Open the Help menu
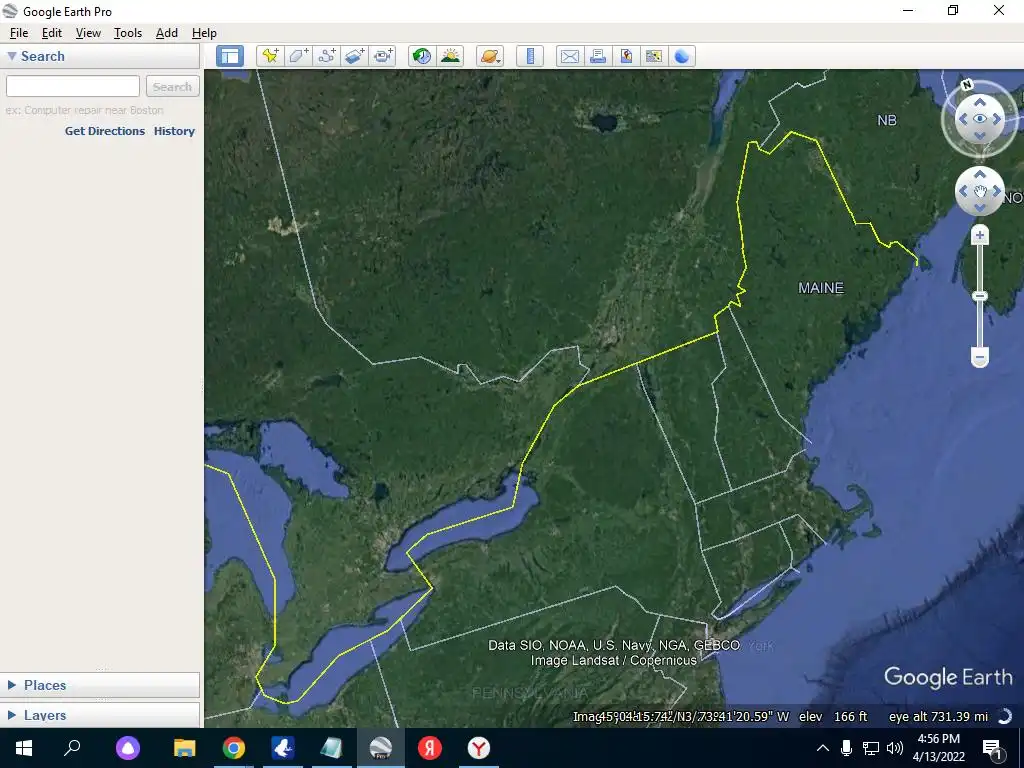This screenshot has height=768, width=1024. point(204,33)
